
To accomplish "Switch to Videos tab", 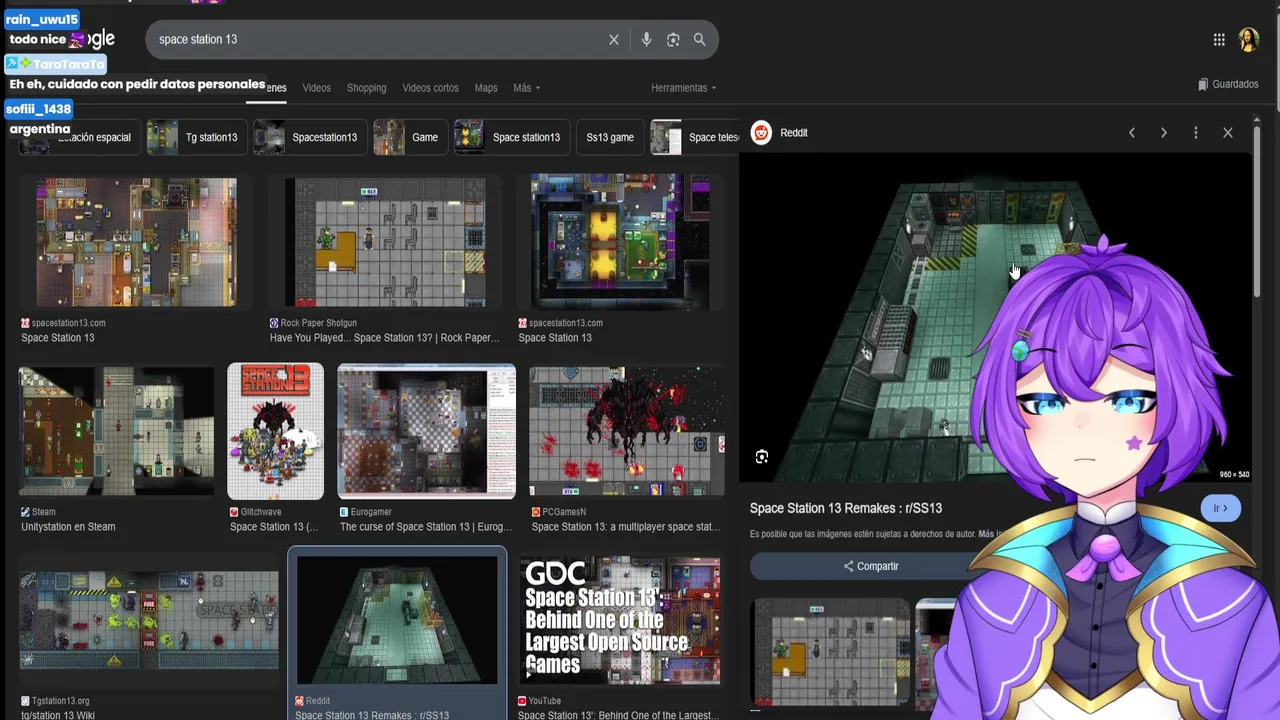I will pyautogui.click(x=317, y=88).
